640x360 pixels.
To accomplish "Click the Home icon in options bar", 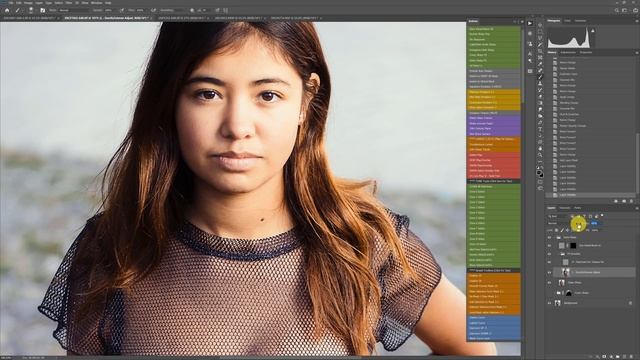I will click(7, 10).
